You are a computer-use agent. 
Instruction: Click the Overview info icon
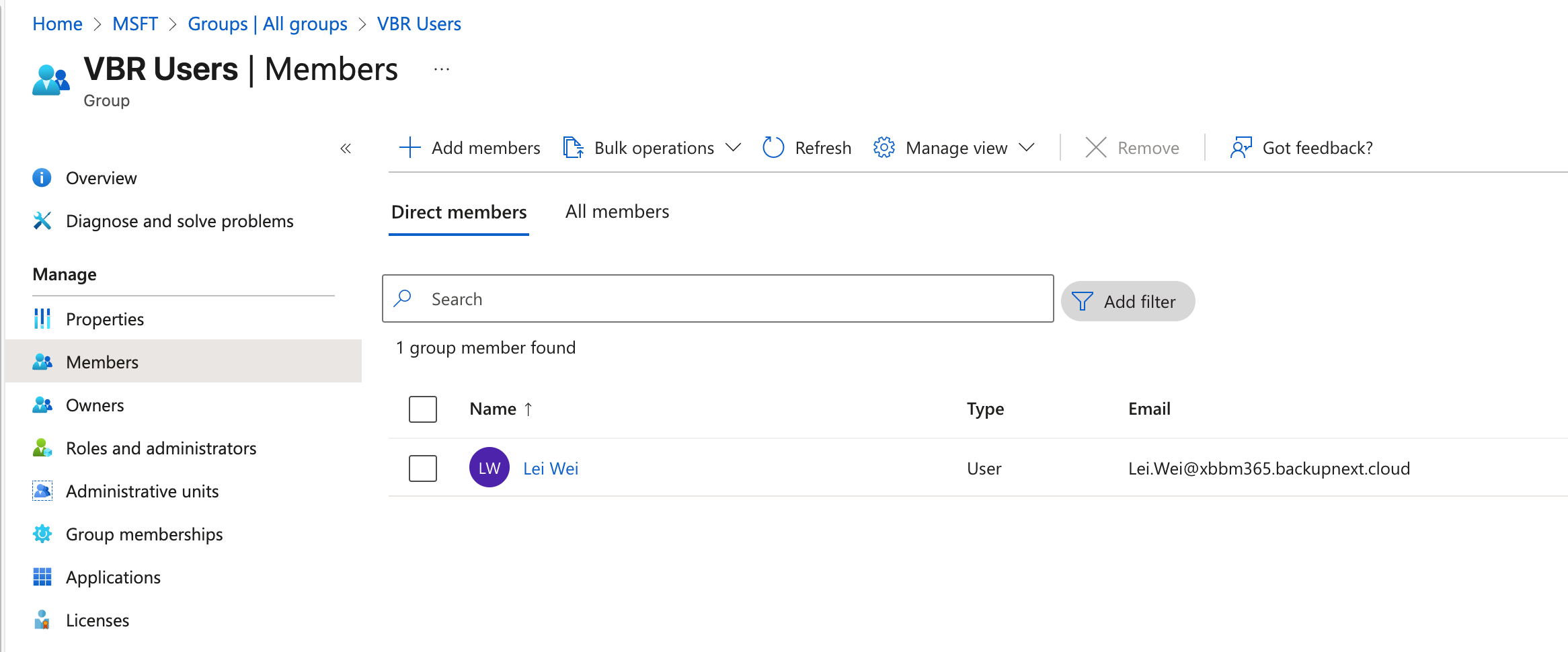42,177
